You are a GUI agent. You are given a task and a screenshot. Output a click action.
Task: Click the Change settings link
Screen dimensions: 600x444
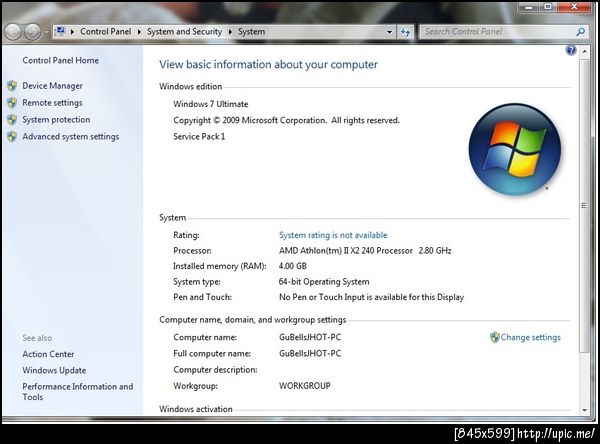coord(530,337)
